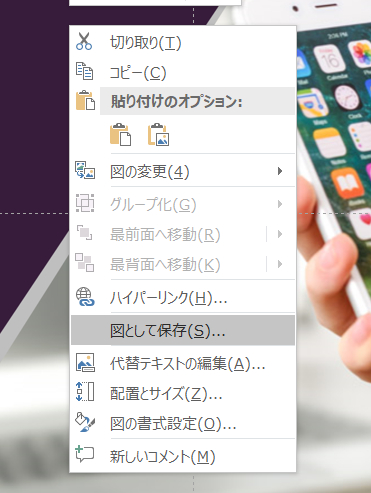Click disabled グループ化(G) entry

pyautogui.click(x=183, y=204)
